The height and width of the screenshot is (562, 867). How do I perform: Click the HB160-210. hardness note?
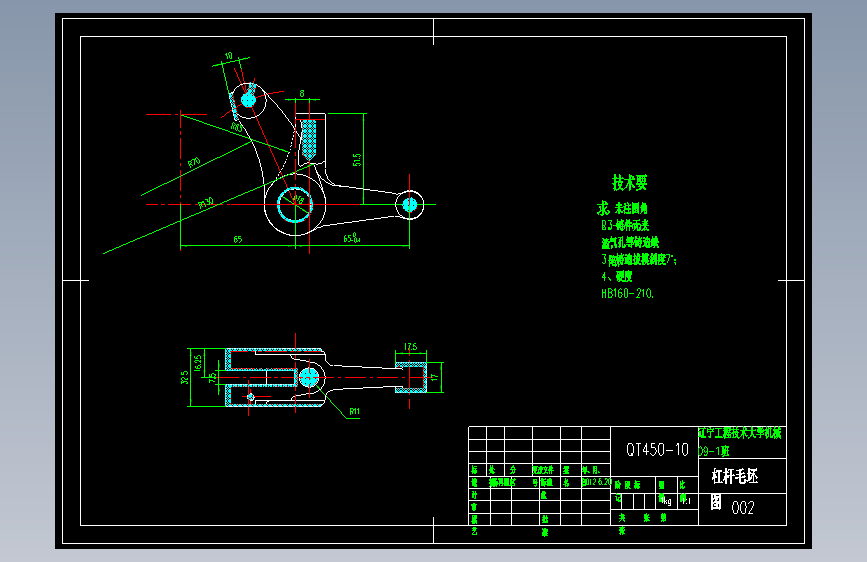point(628,294)
